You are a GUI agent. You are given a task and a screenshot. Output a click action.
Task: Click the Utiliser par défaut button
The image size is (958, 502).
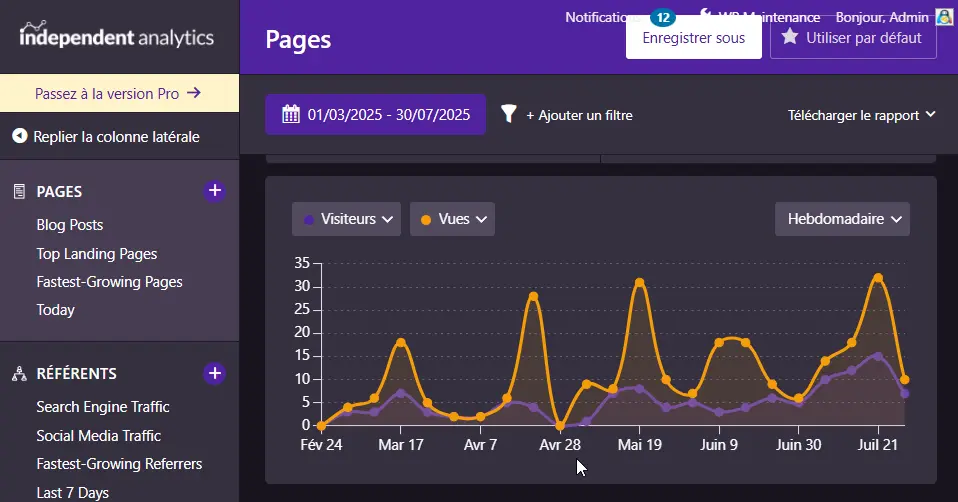[853, 37]
